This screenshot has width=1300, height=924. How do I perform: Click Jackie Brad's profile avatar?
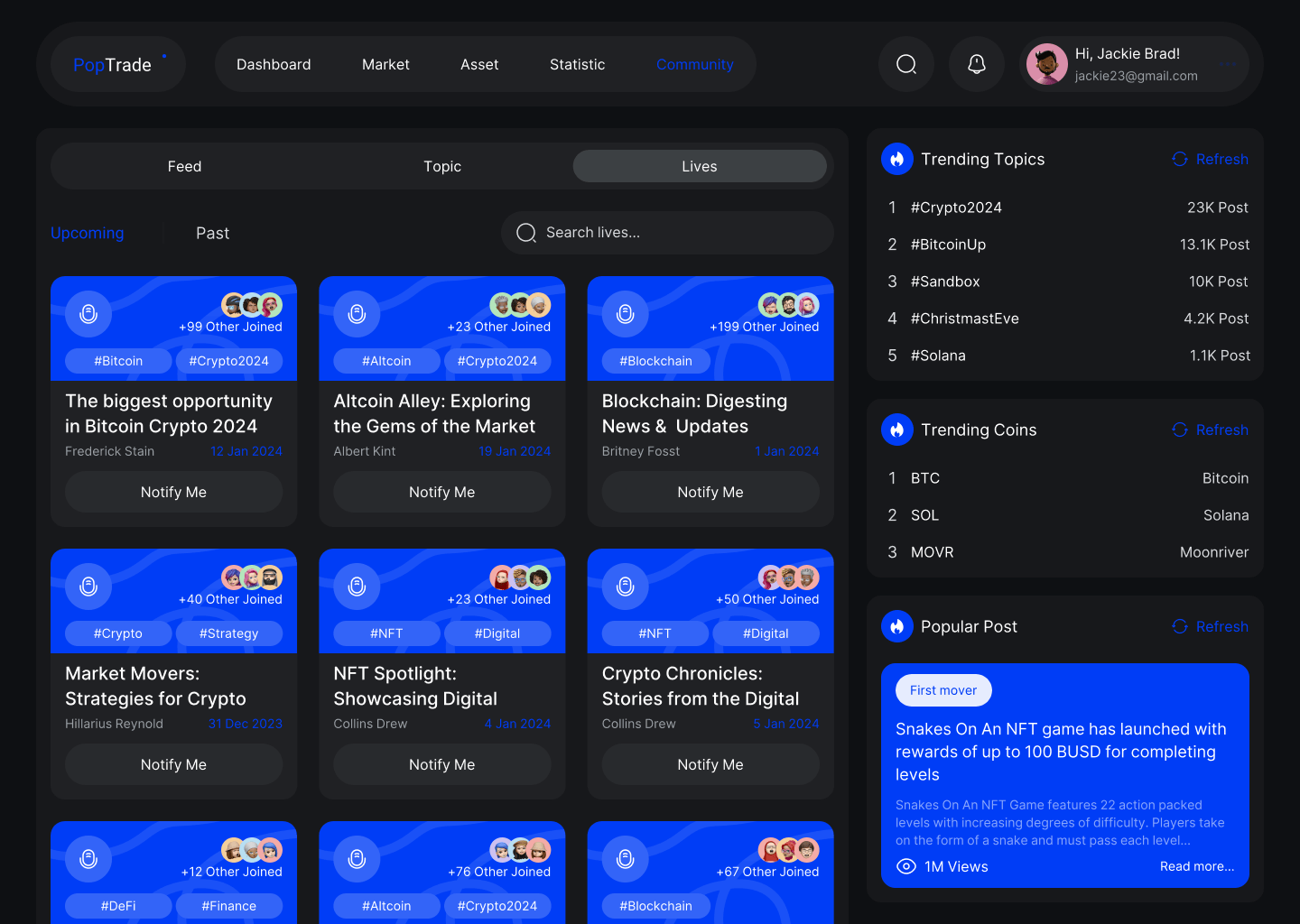[1047, 64]
